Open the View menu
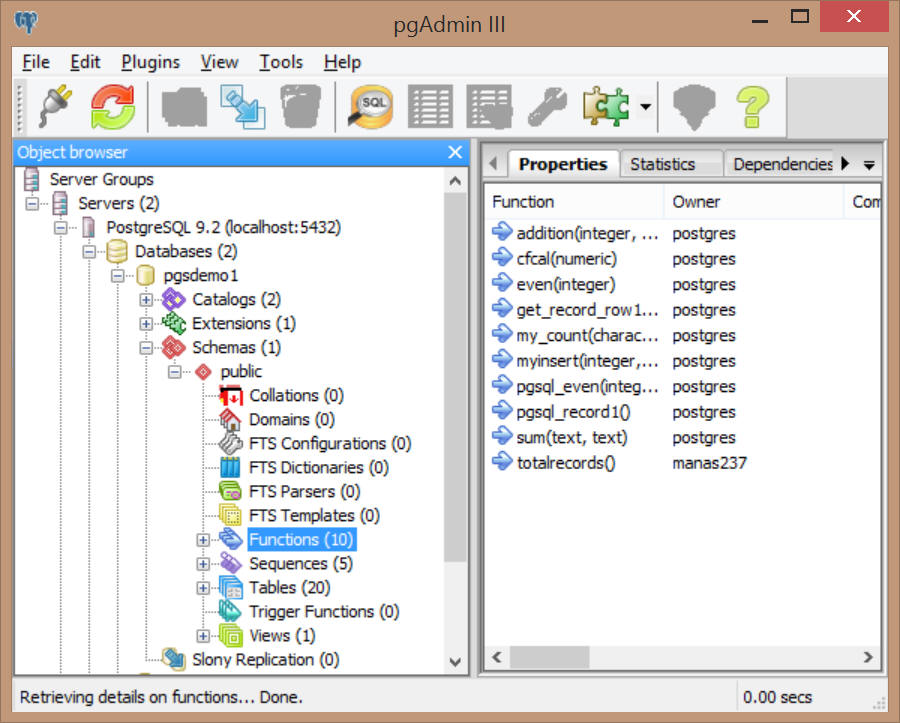Image resolution: width=900 pixels, height=723 pixels. coord(219,62)
